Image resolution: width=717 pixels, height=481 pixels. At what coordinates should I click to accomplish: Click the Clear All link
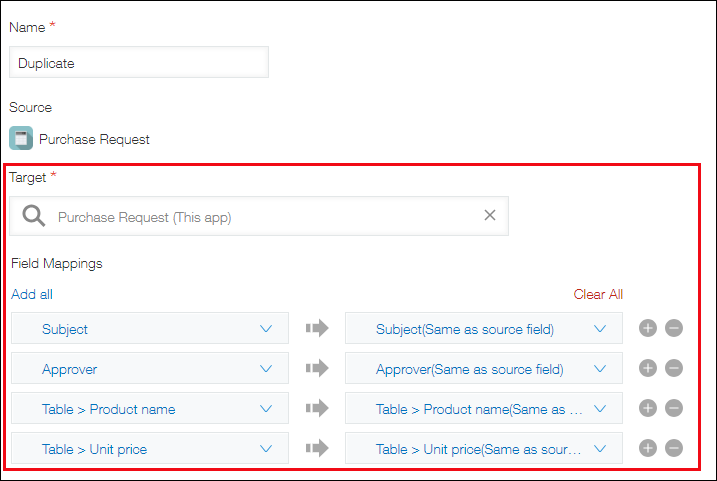tap(598, 294)
